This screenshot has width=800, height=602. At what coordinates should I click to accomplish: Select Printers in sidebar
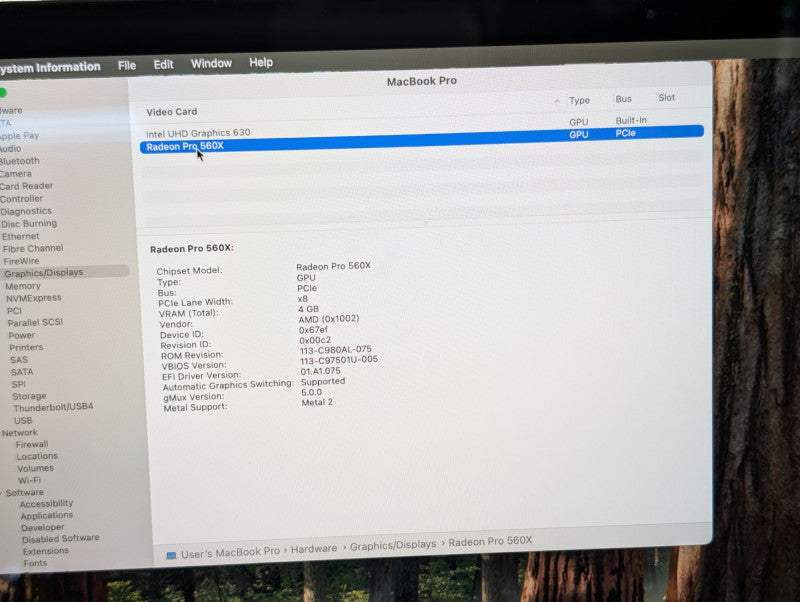pyautogui.click(x=26, y=347)
